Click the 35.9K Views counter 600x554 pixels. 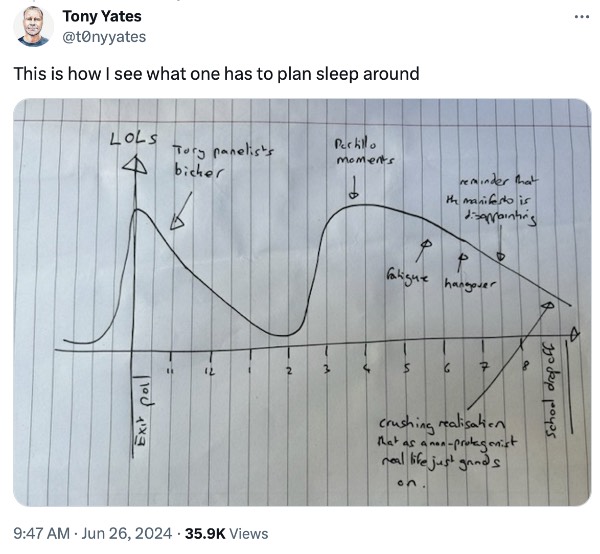(x=226, y=533)
